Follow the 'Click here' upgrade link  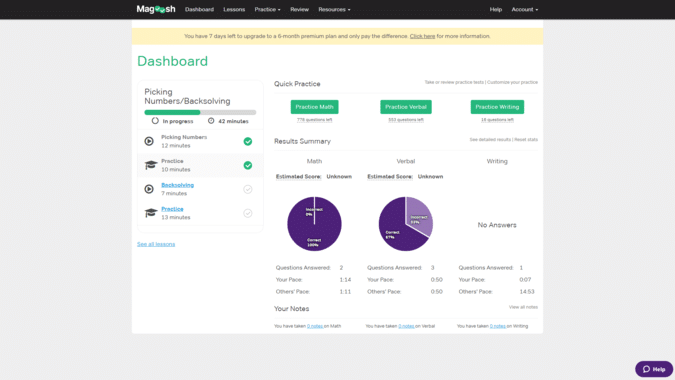[422, 36]
